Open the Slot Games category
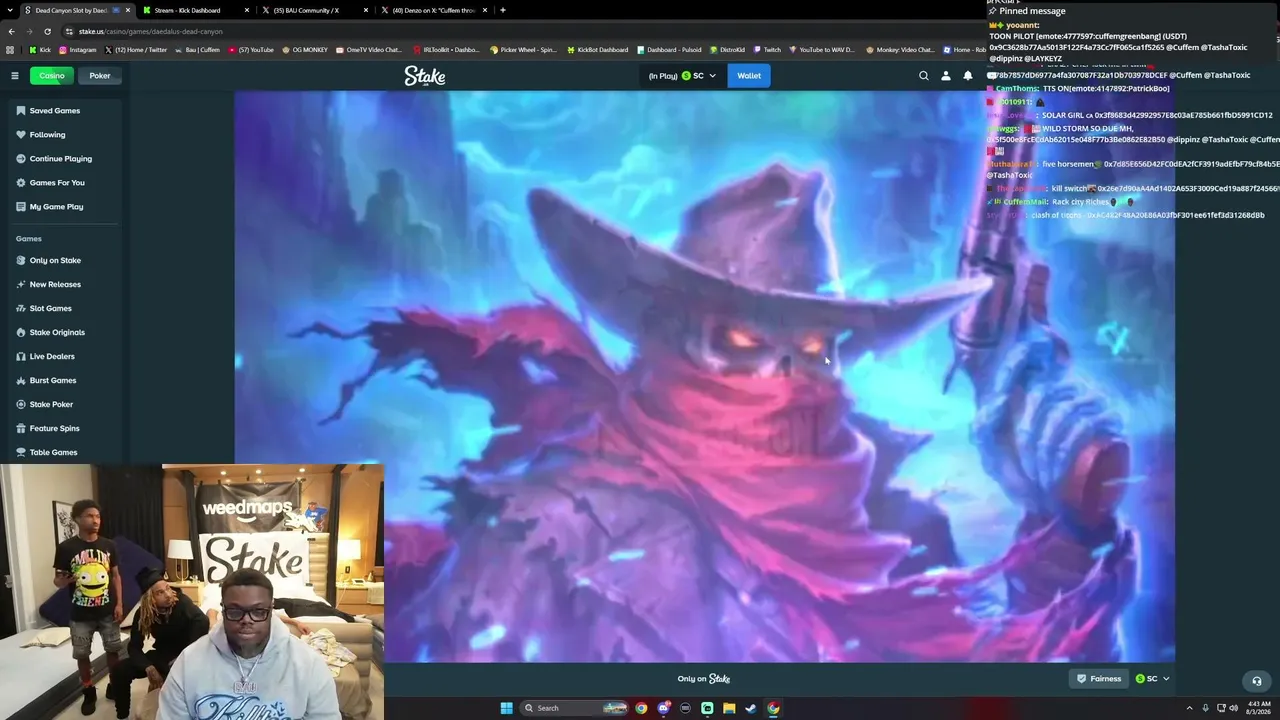 tap(65, 309)
